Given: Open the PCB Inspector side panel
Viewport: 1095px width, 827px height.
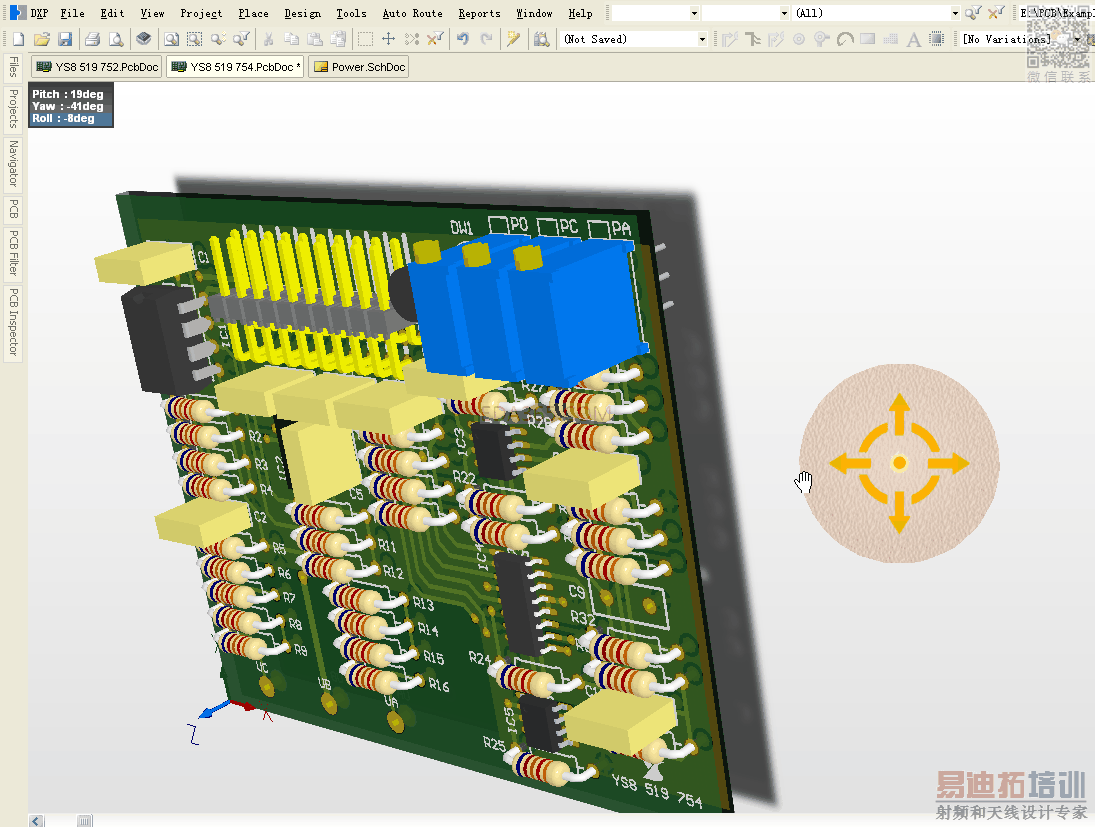Looking at the screenshot, I should (x=13, y=323).
